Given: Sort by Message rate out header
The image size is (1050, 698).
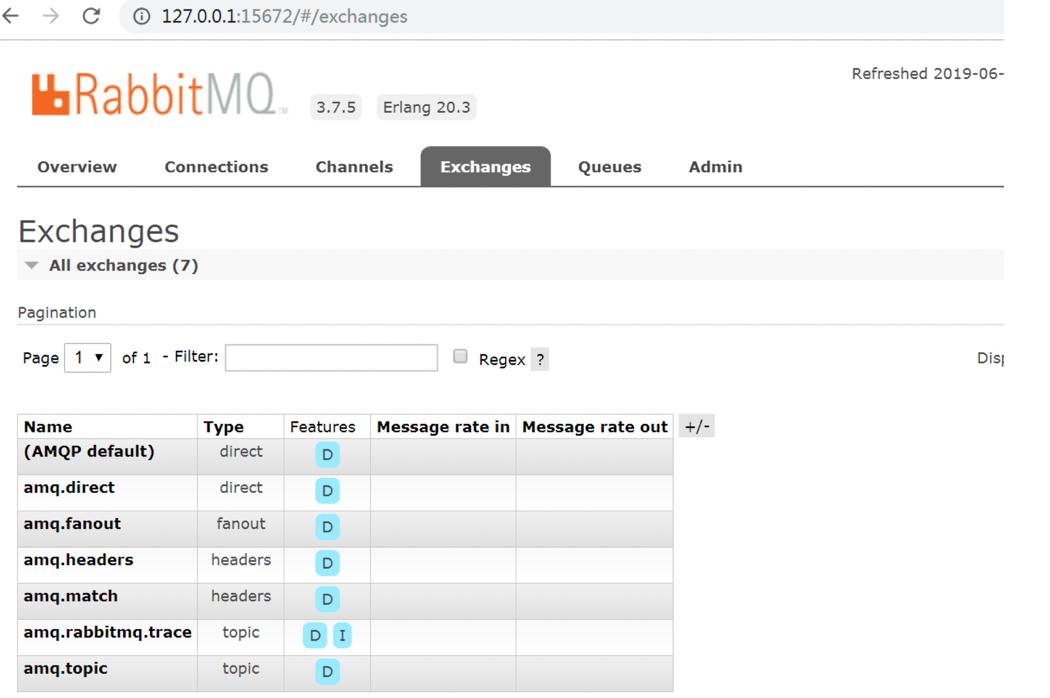Looking at the screenshot, I should 595,427.
